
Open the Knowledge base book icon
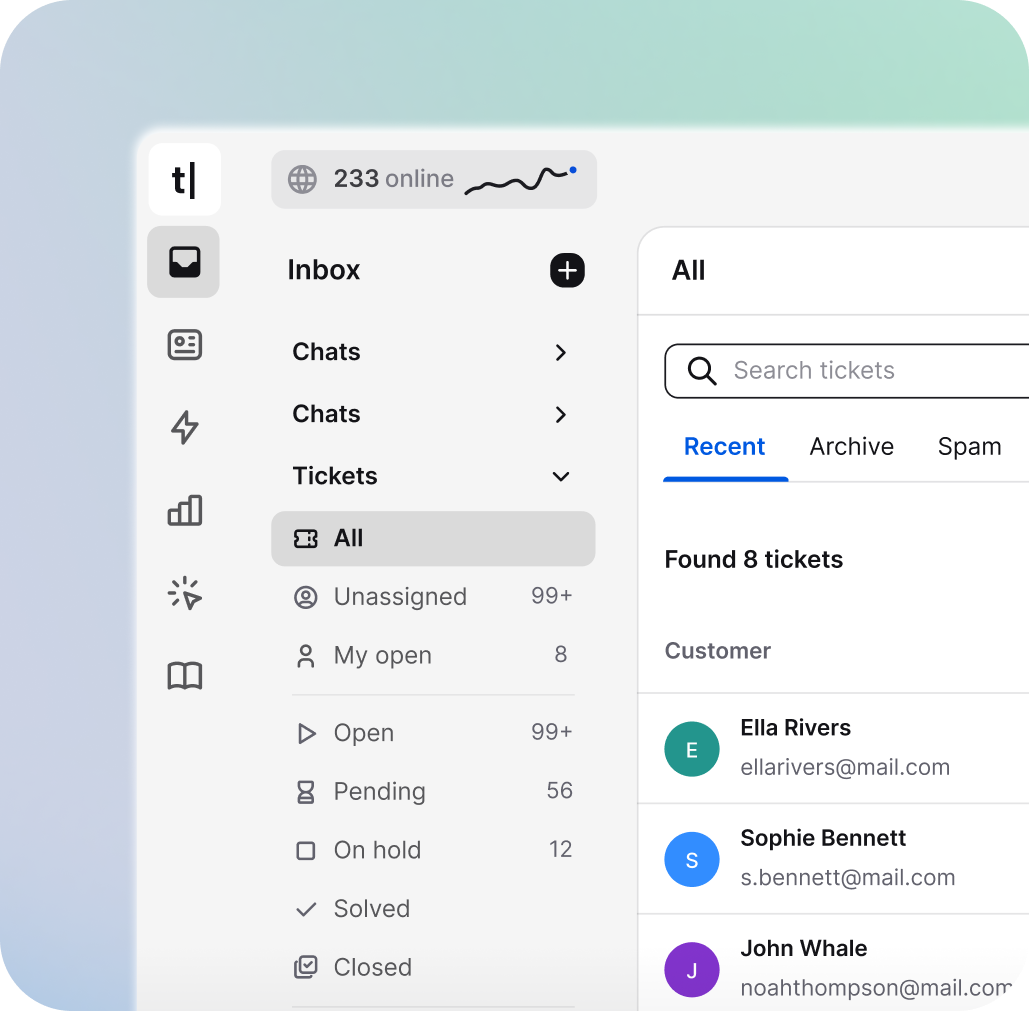[184, 675]
